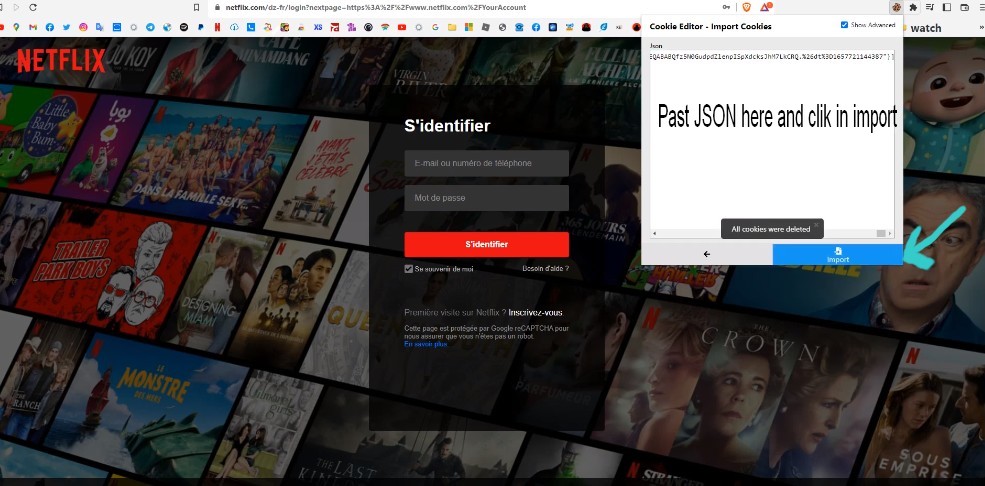Image resolution: width=985 pixels, height=486 pixels.
Task: Follow the Inscrivez-vous sign-up link
Action: 535,312
